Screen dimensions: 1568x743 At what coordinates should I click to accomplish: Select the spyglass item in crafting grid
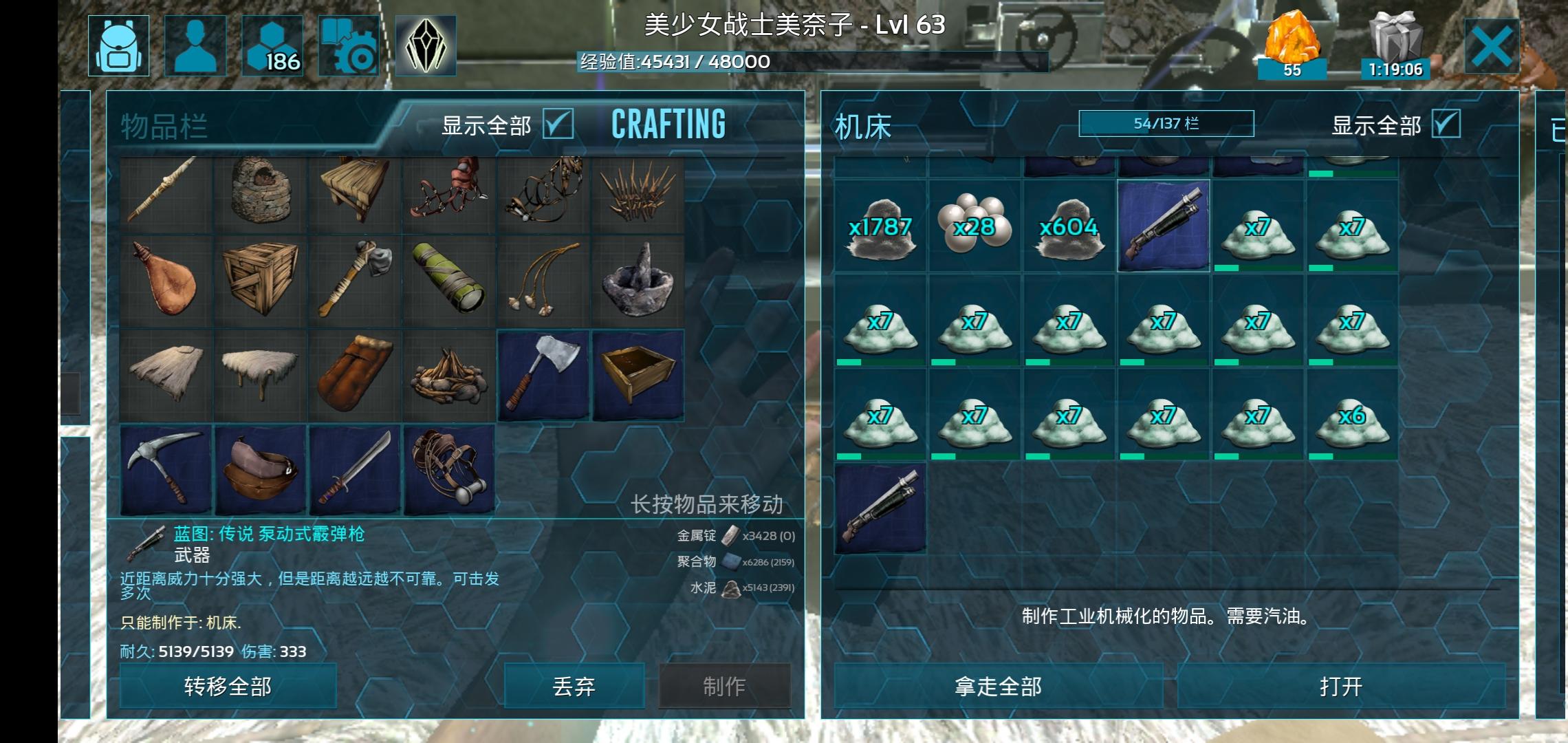pyautogui.click(x=449, y=281)
